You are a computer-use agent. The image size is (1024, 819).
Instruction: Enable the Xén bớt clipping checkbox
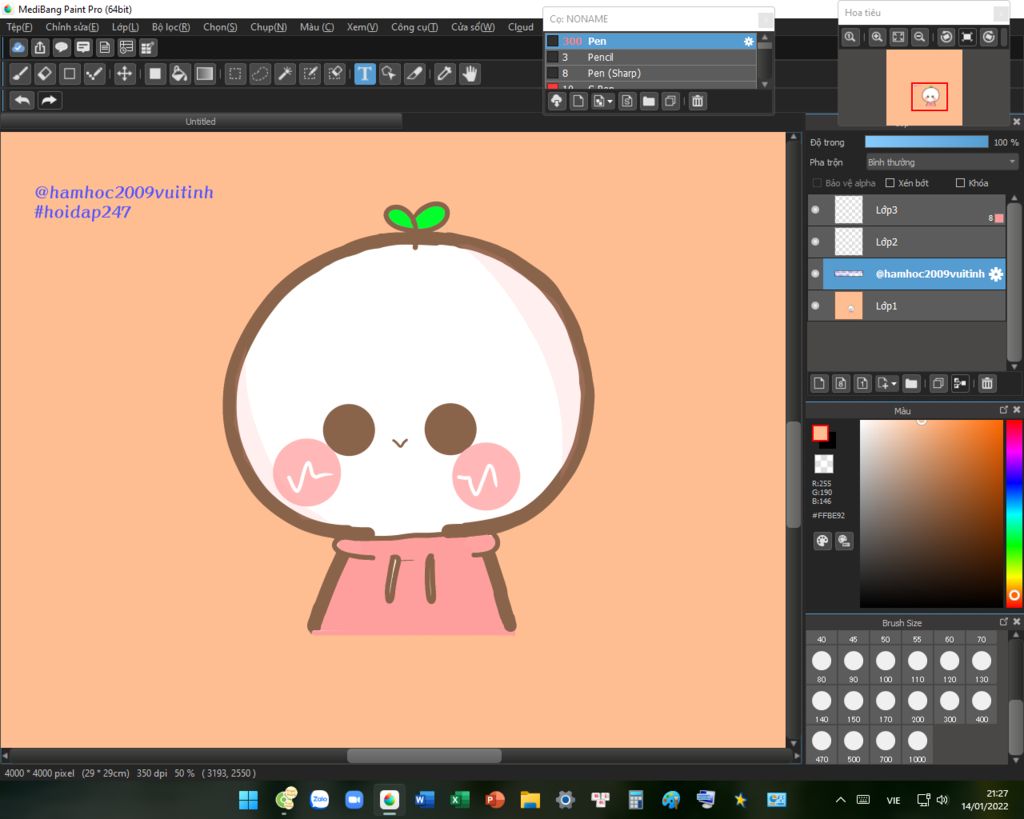click(x=889, y=183)
